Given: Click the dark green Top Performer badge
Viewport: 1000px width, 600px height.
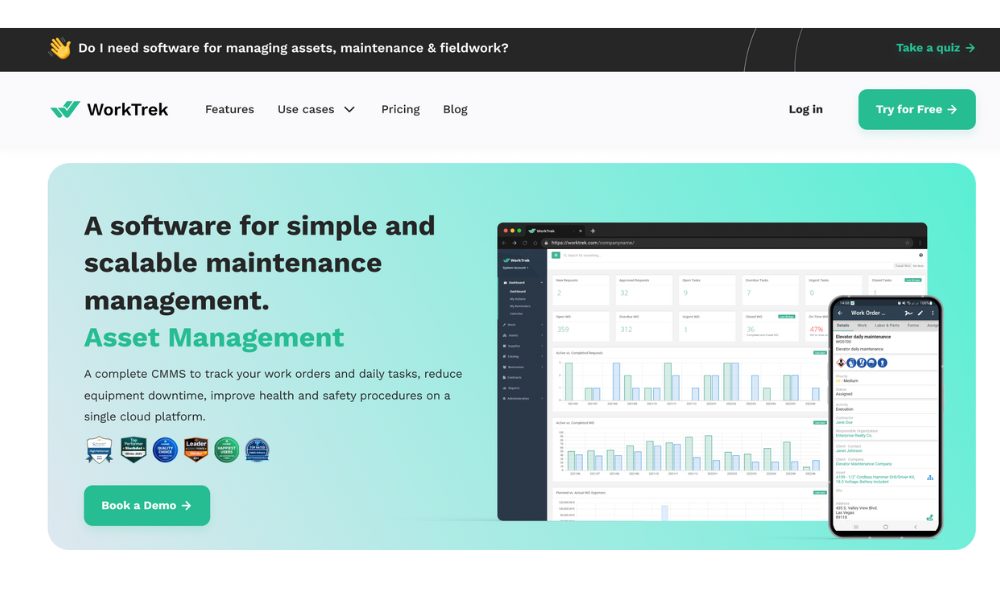Looking at the screenshot, I should pyautogui.click(x=133, y=450).
